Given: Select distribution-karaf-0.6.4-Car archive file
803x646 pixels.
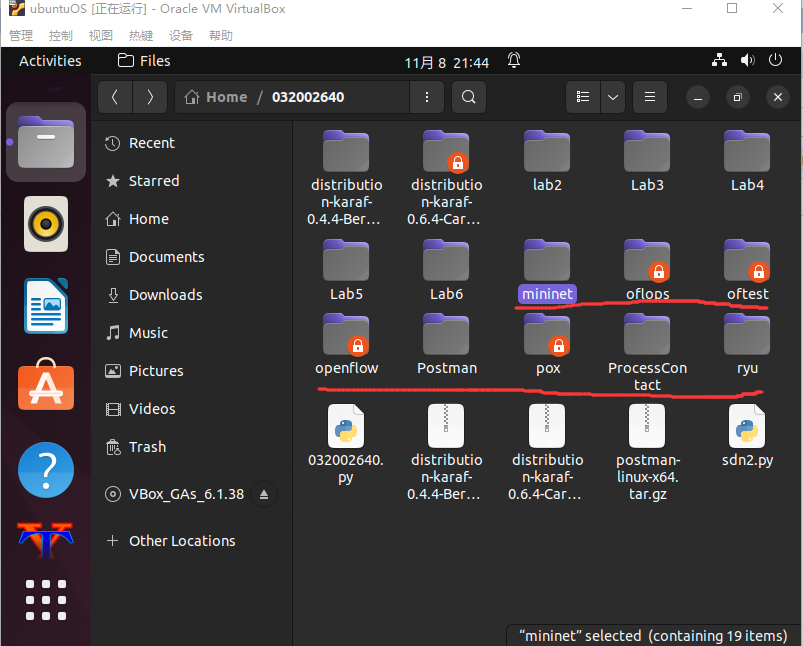Looking at the screenshot, I should (547, 452).
